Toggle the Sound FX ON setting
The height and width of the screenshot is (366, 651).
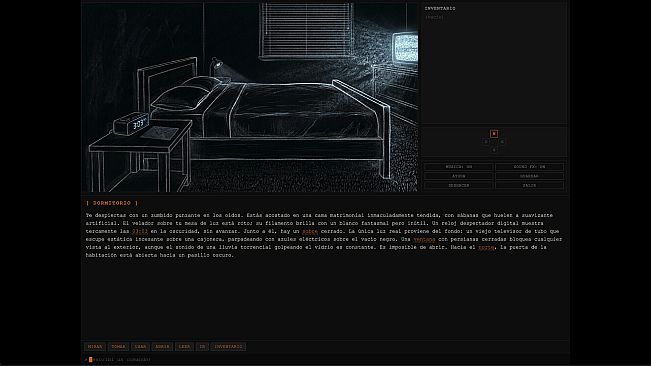[529, 167]
